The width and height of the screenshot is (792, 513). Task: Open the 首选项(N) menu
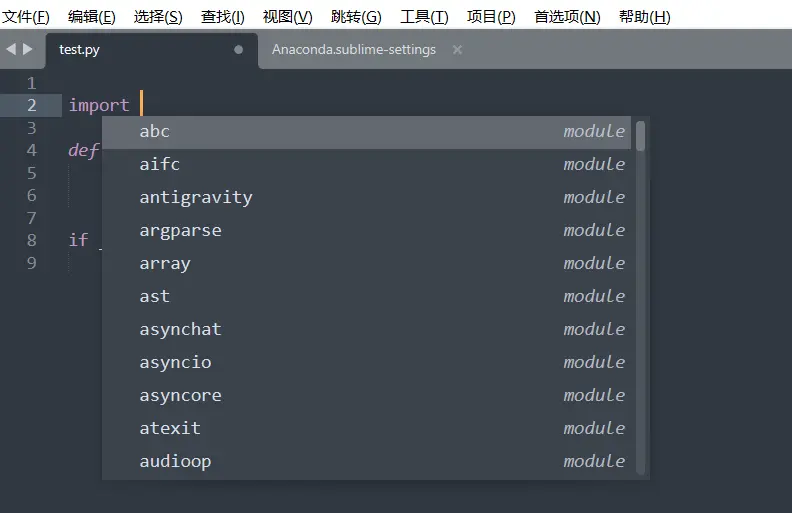(x=567, y=17)
